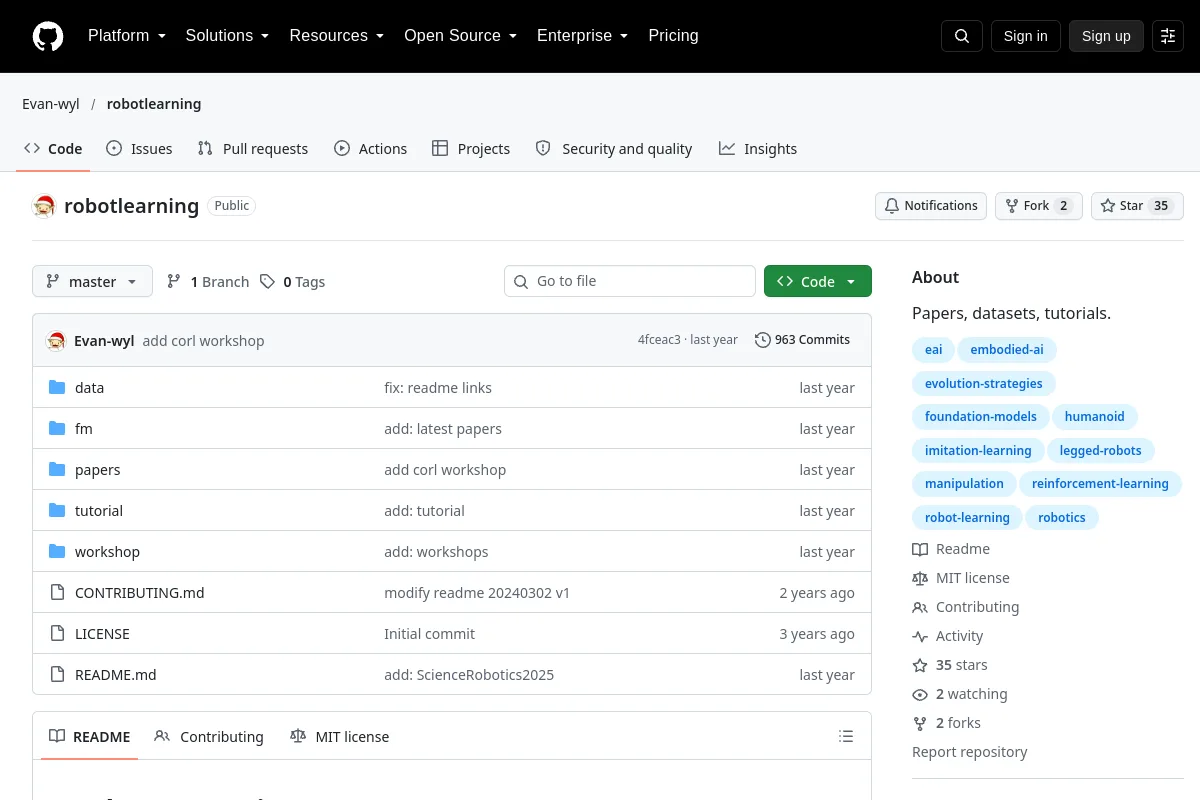View the 0 Tags link
Screen dimensions: 1200x800
292,282
